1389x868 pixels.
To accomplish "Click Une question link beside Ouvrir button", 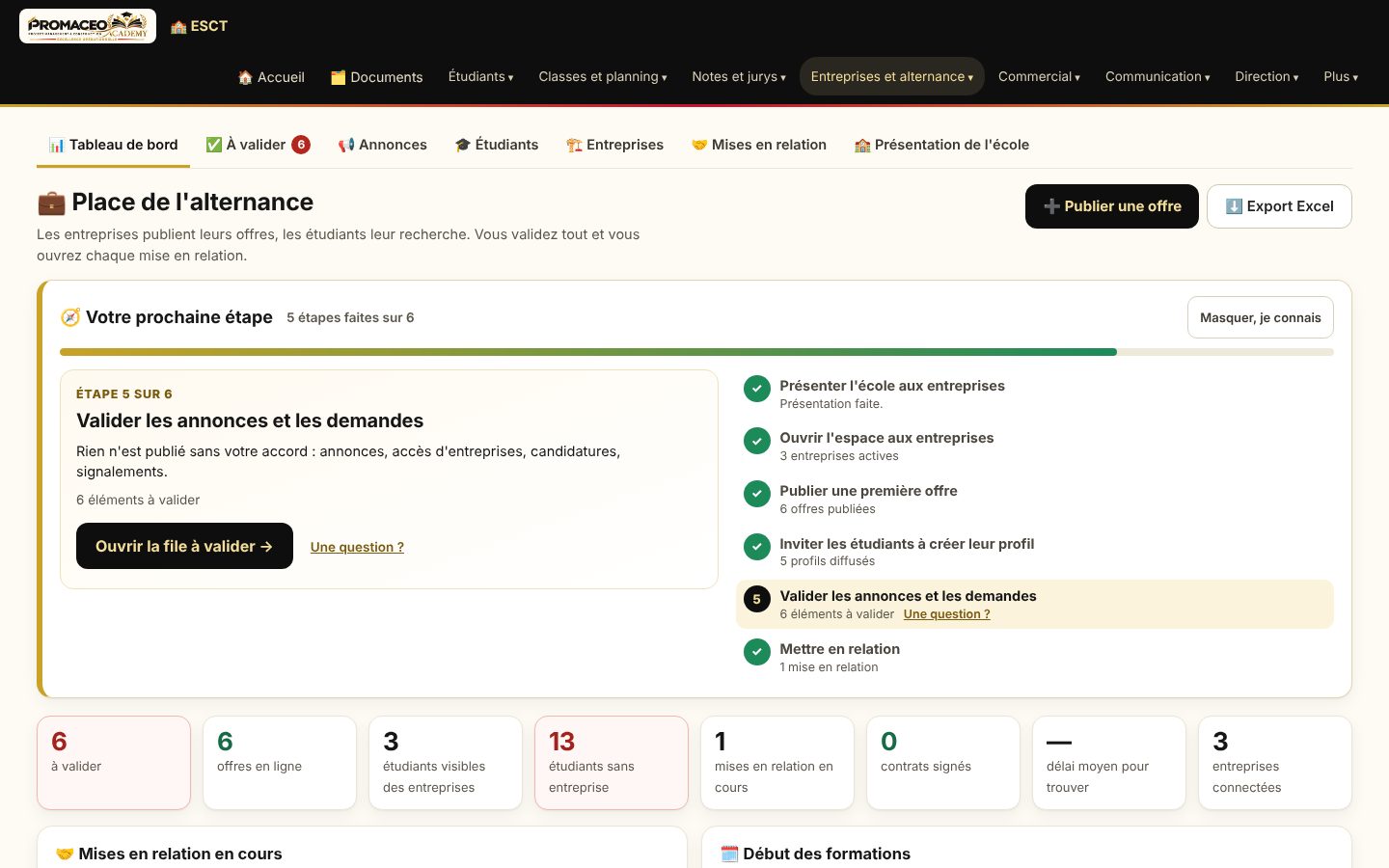I will (x=357, y=547).
